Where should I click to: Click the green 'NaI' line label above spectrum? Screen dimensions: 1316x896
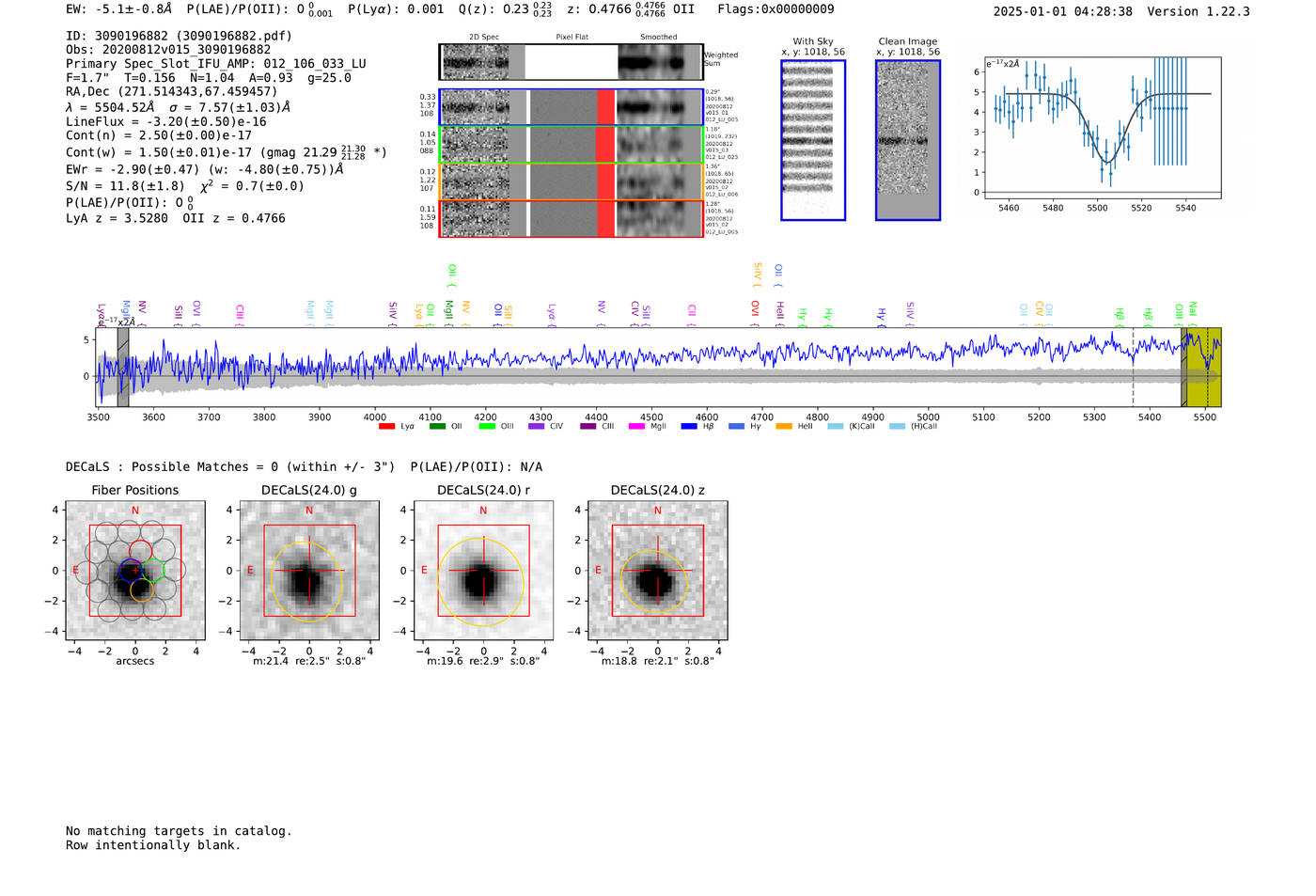coord(1193,309)
